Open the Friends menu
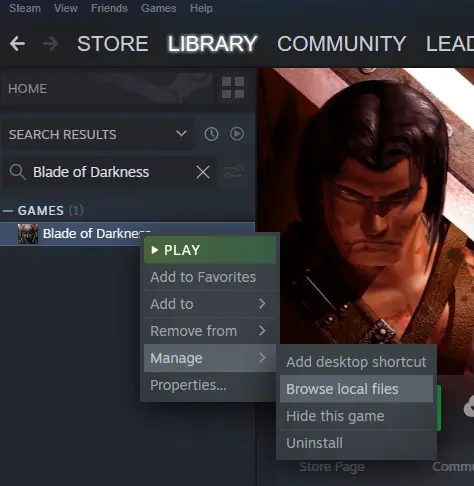Screen dimensions: 474x486 109,8
